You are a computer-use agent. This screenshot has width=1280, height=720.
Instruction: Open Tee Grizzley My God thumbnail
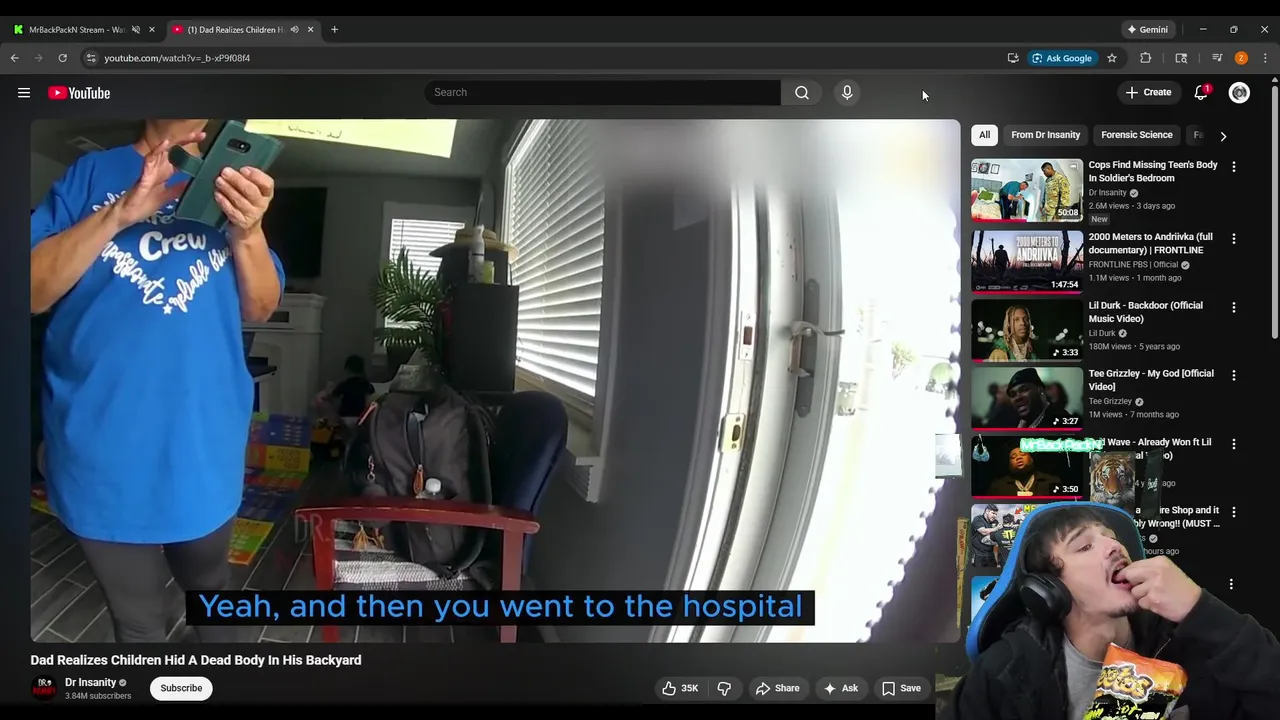[x=1027, y=398]
